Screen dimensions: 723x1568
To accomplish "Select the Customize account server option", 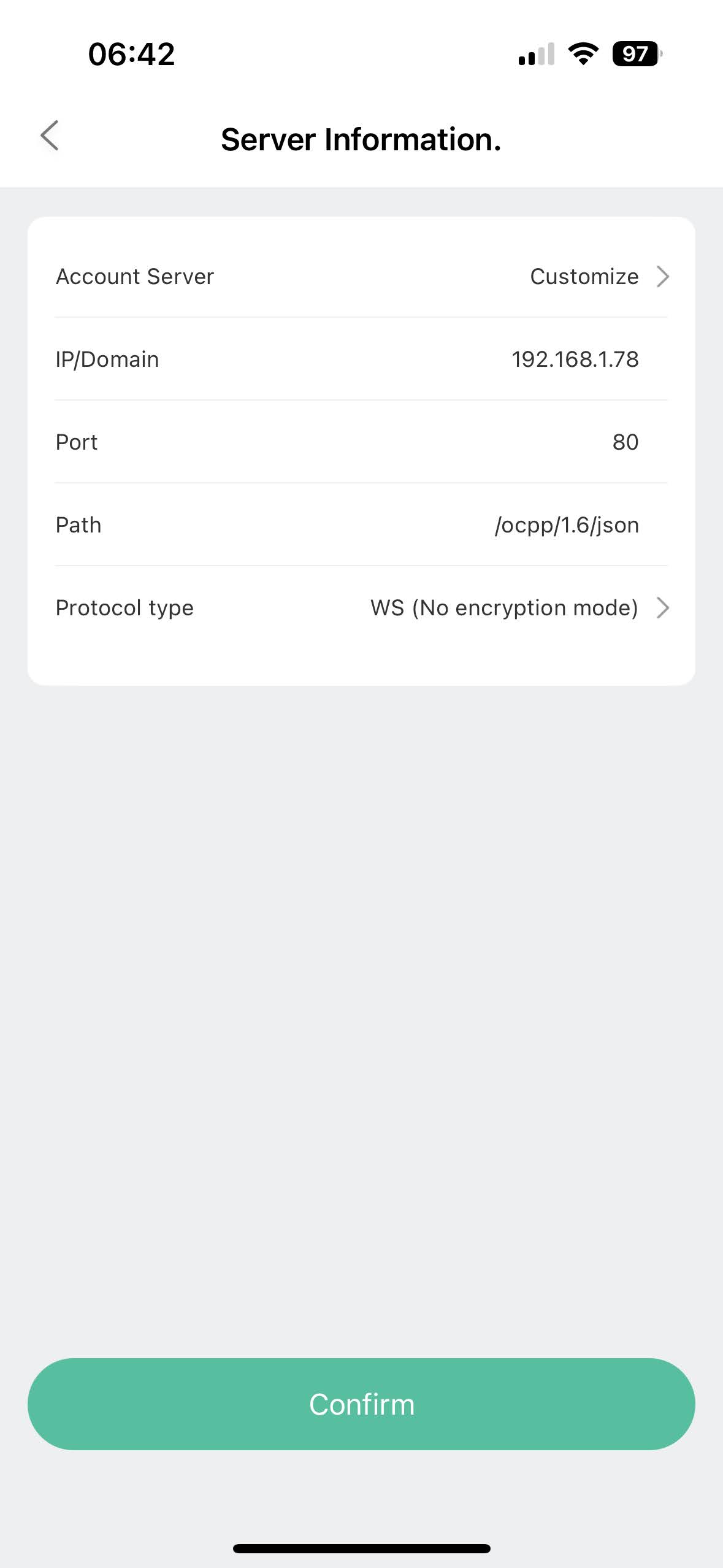I will click(x=584, y=277).
